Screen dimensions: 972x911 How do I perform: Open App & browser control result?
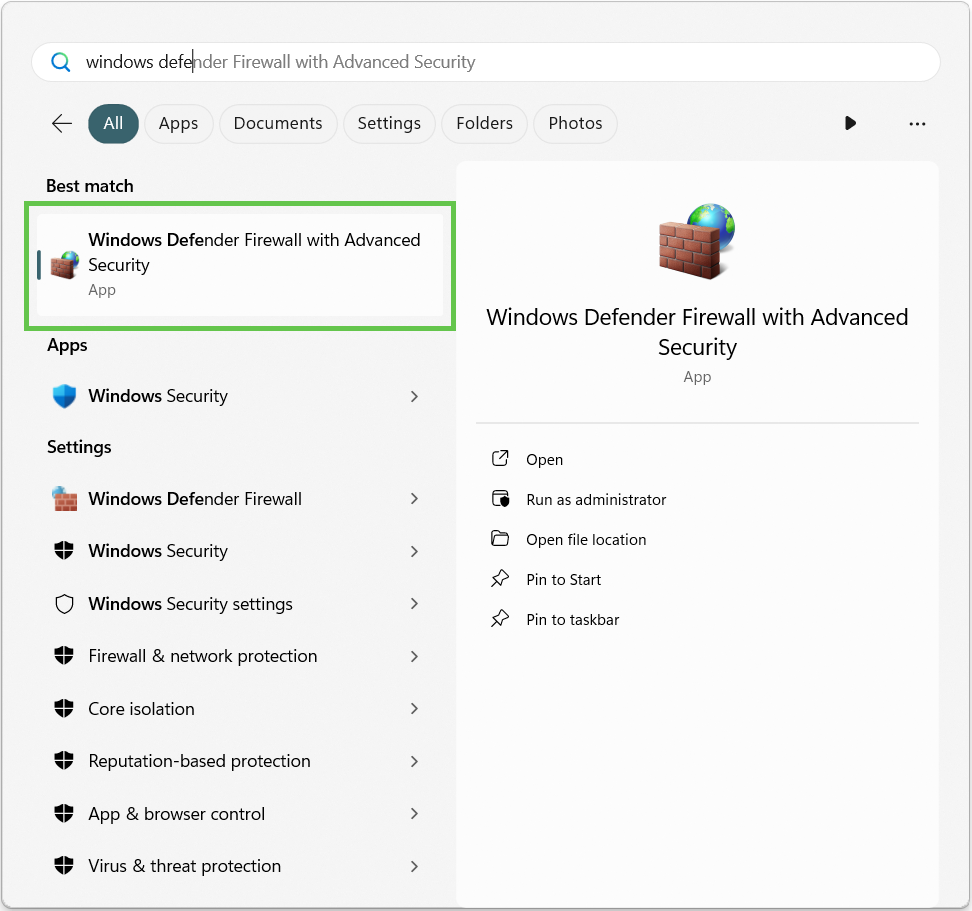pyautogui.click(x=240, y=813)
